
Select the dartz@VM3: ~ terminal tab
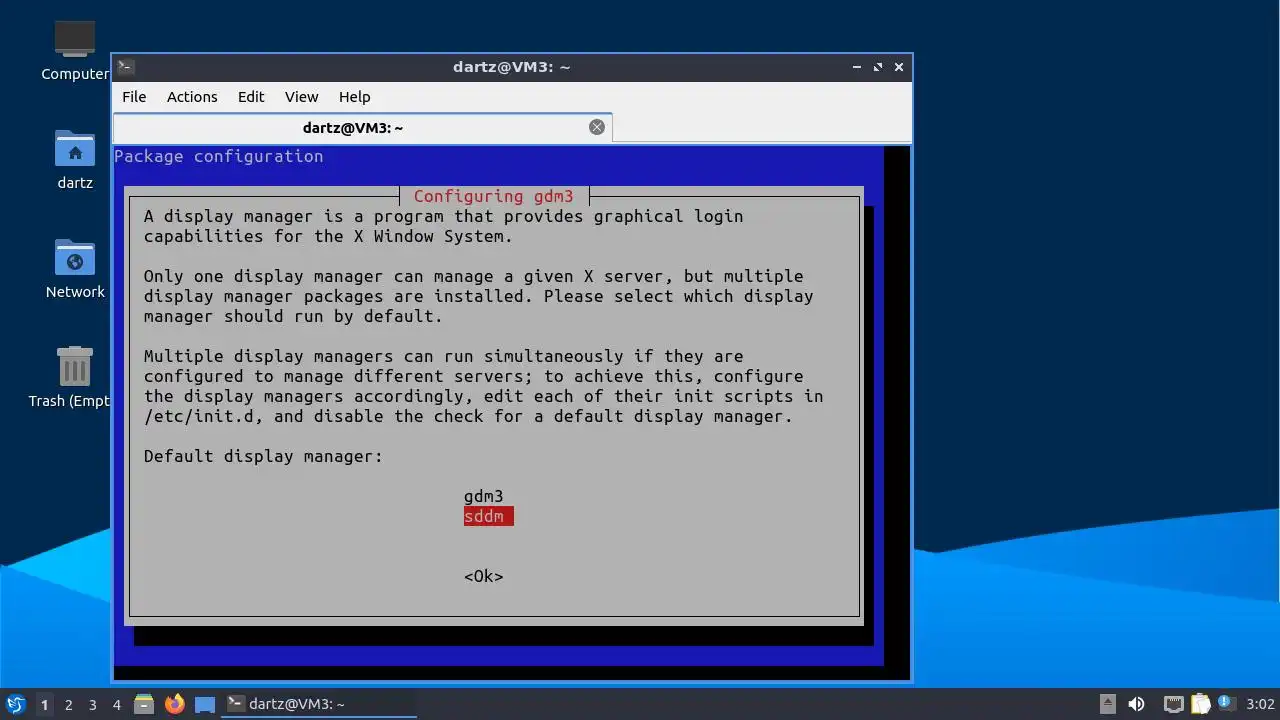tap(352, 128)
